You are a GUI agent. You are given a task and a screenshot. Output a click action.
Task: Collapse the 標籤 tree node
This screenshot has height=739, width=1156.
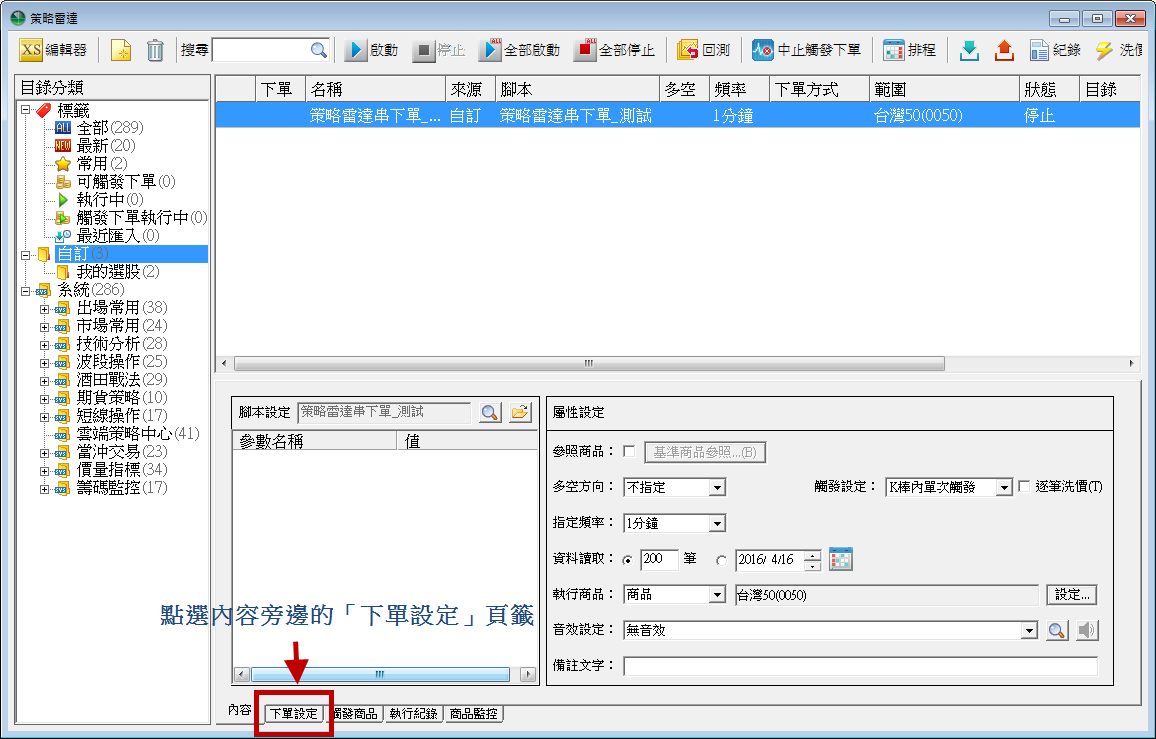pos(26,110)
